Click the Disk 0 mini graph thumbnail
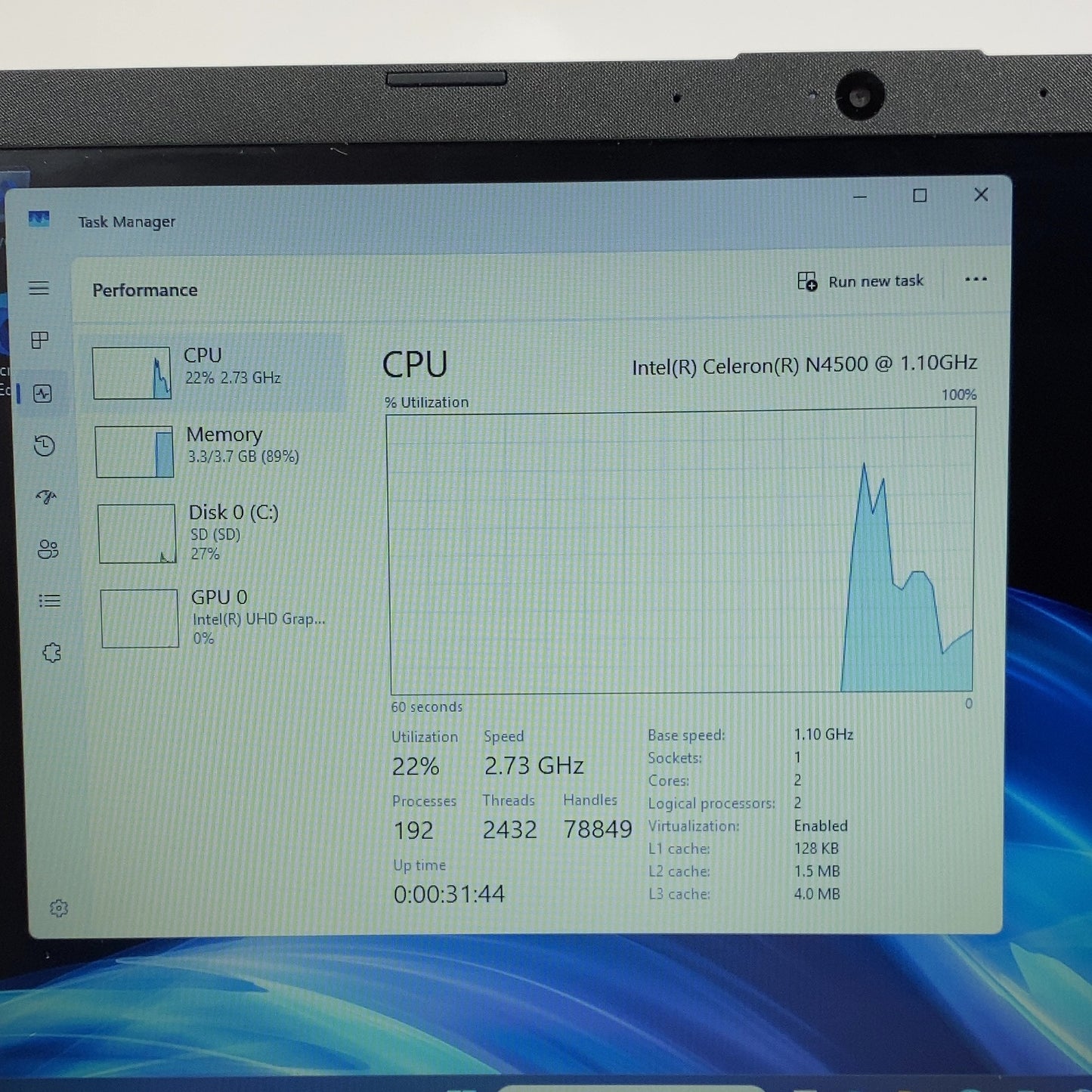 pyautogui.click(x=137, y=534)
